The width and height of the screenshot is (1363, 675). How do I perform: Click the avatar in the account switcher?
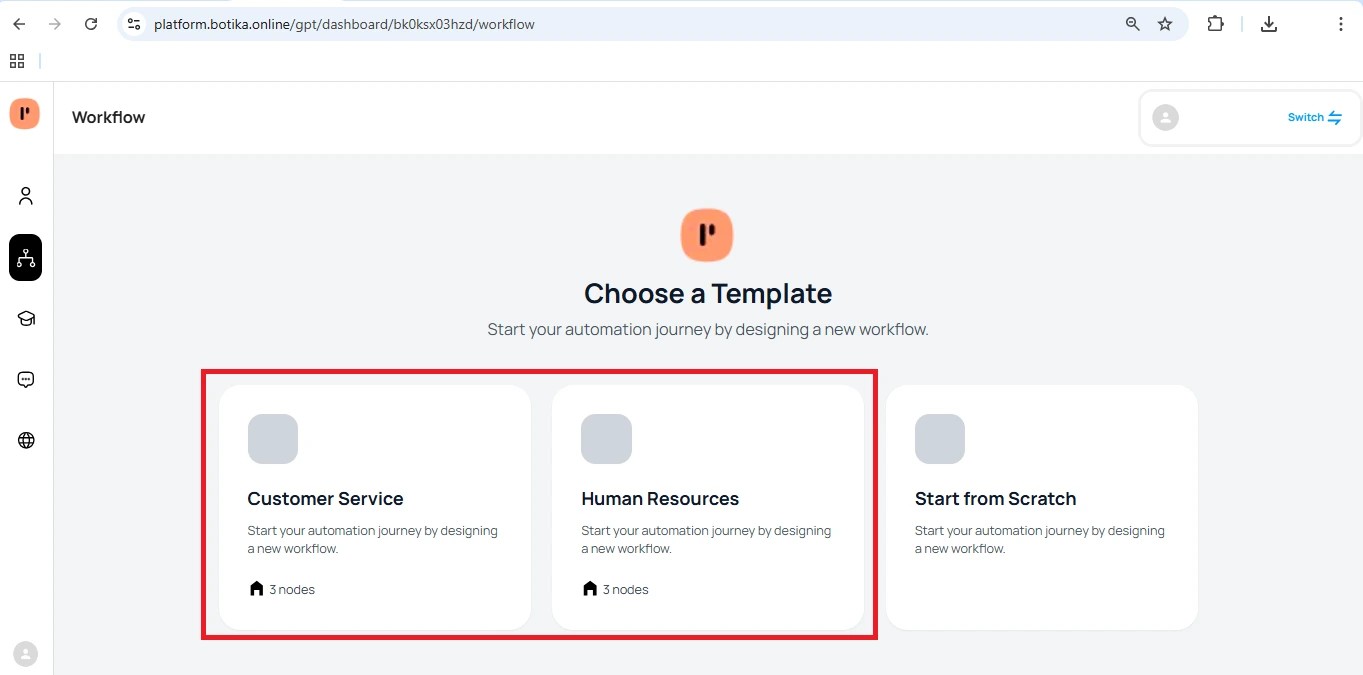pyautogui.click(x=1165, y=118)
